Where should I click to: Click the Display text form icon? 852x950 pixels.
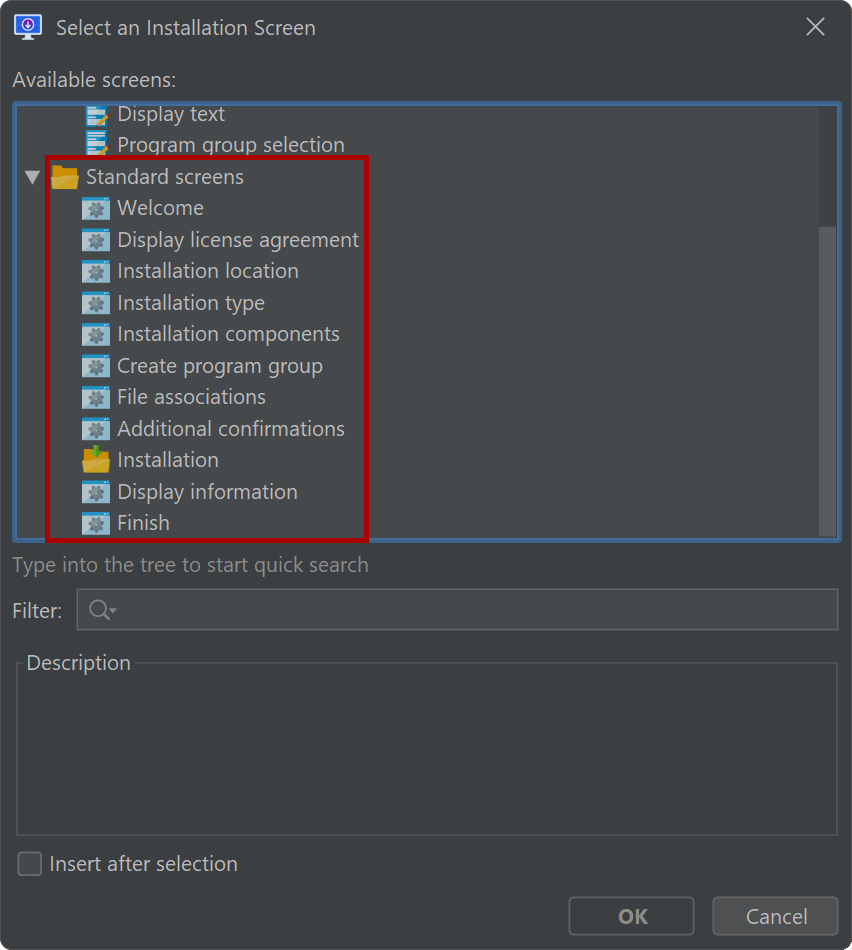click(x=97, y=115)
